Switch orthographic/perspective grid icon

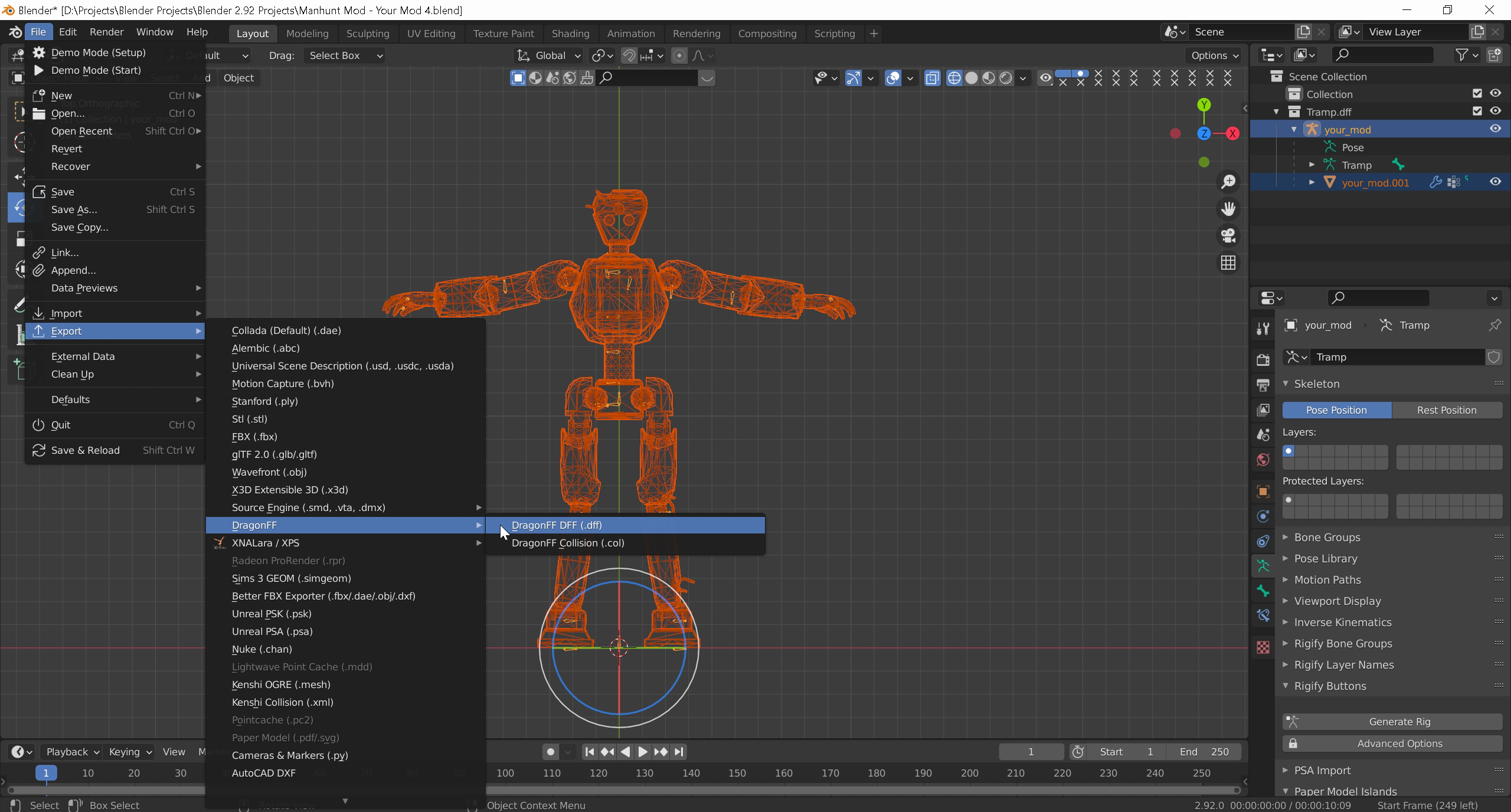tap(1228, 263)
